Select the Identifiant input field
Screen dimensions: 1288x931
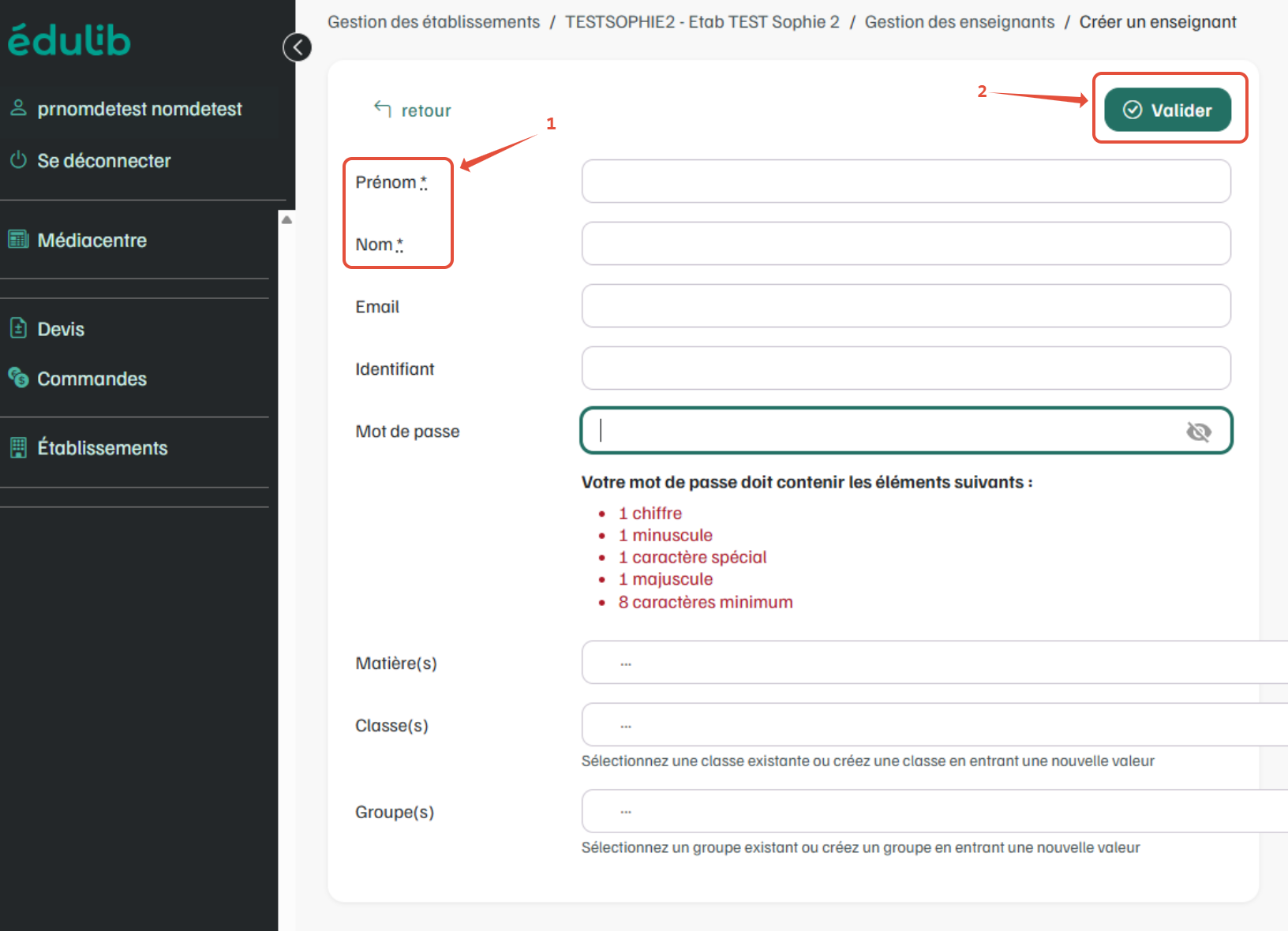coord(906,368)
